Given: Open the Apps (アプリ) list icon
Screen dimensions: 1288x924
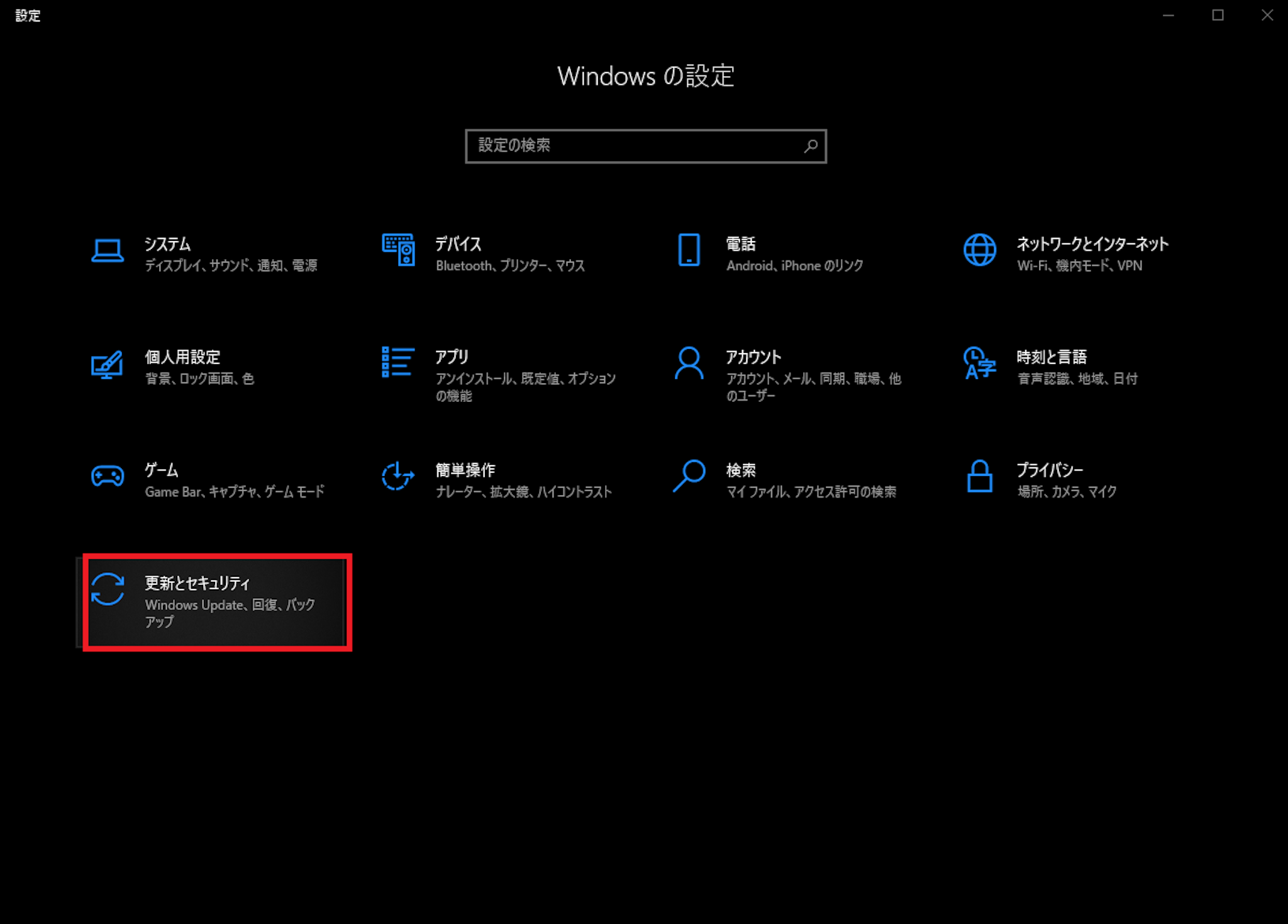Looking at the screenshot, I should pos(398,362).
